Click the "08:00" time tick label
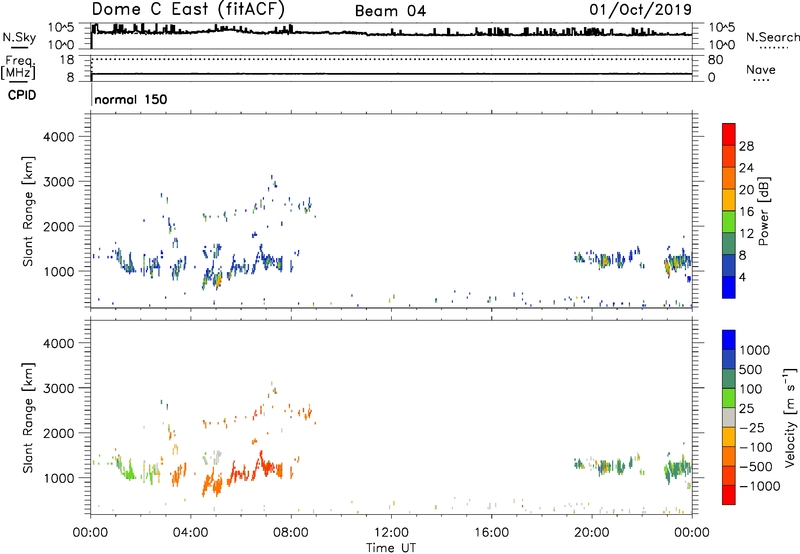This screenshot has width=800, height=554. pyautogui.click(x=290, y=533)
